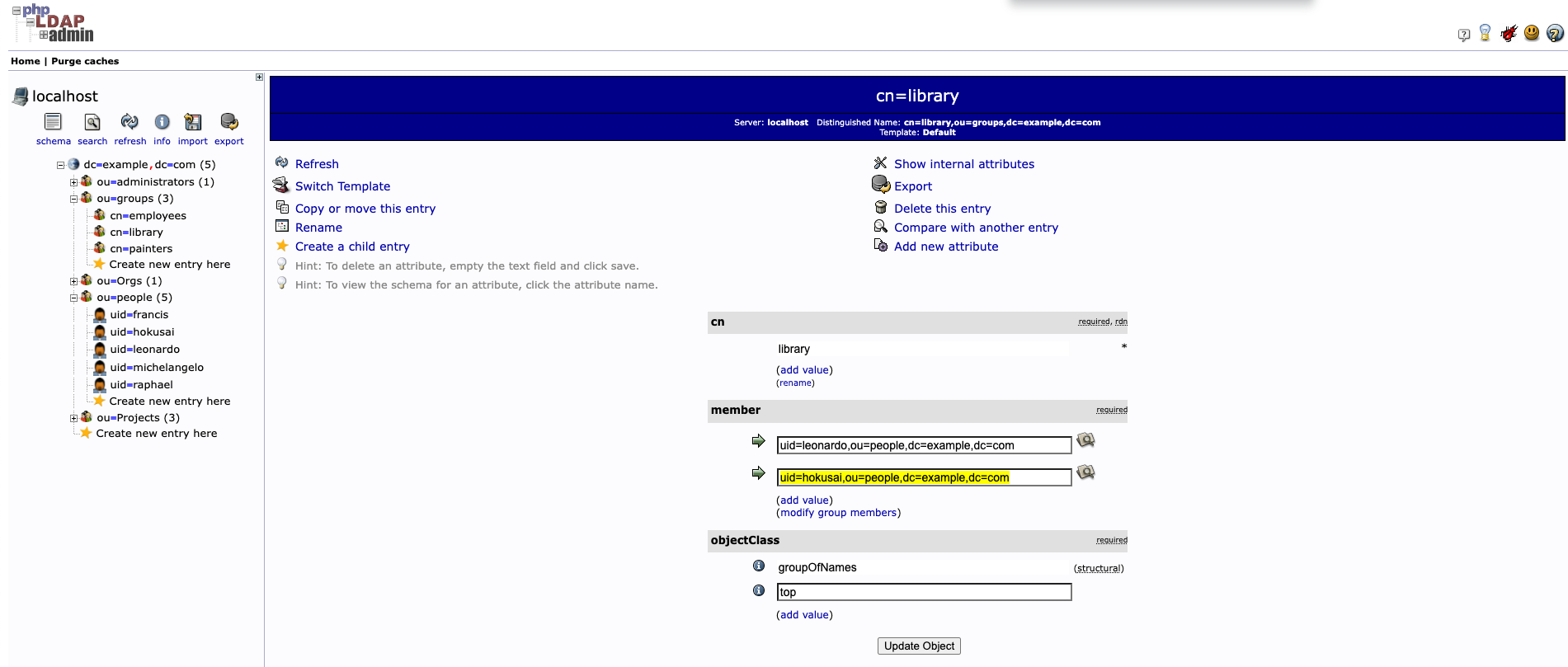The height and width of the screenshot is (667, 1568).
Task: Toggle the sidebar collapse button at top
Action: click(x=259, y=78)
